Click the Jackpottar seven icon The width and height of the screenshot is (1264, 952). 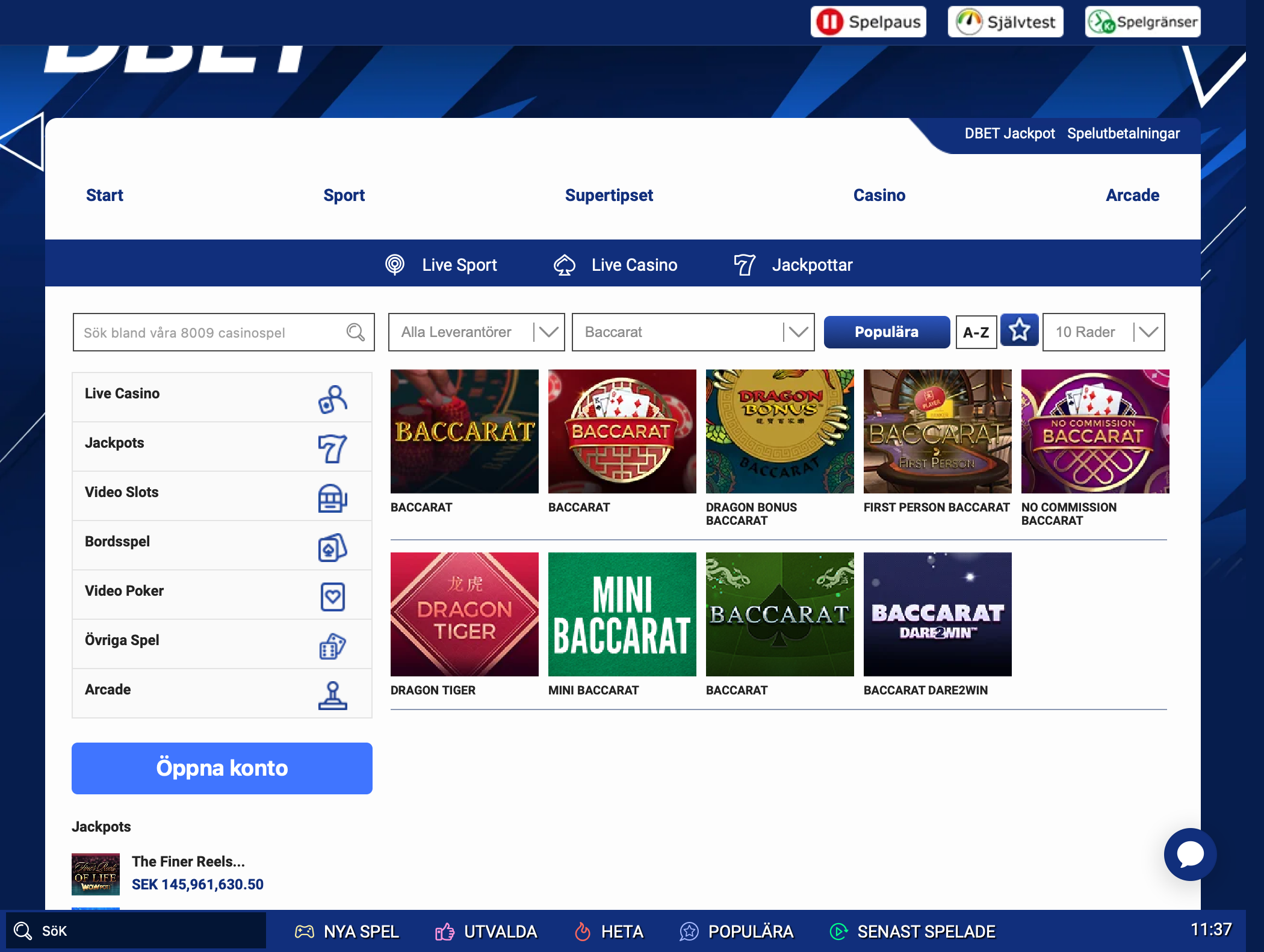[x=745, y=265]
